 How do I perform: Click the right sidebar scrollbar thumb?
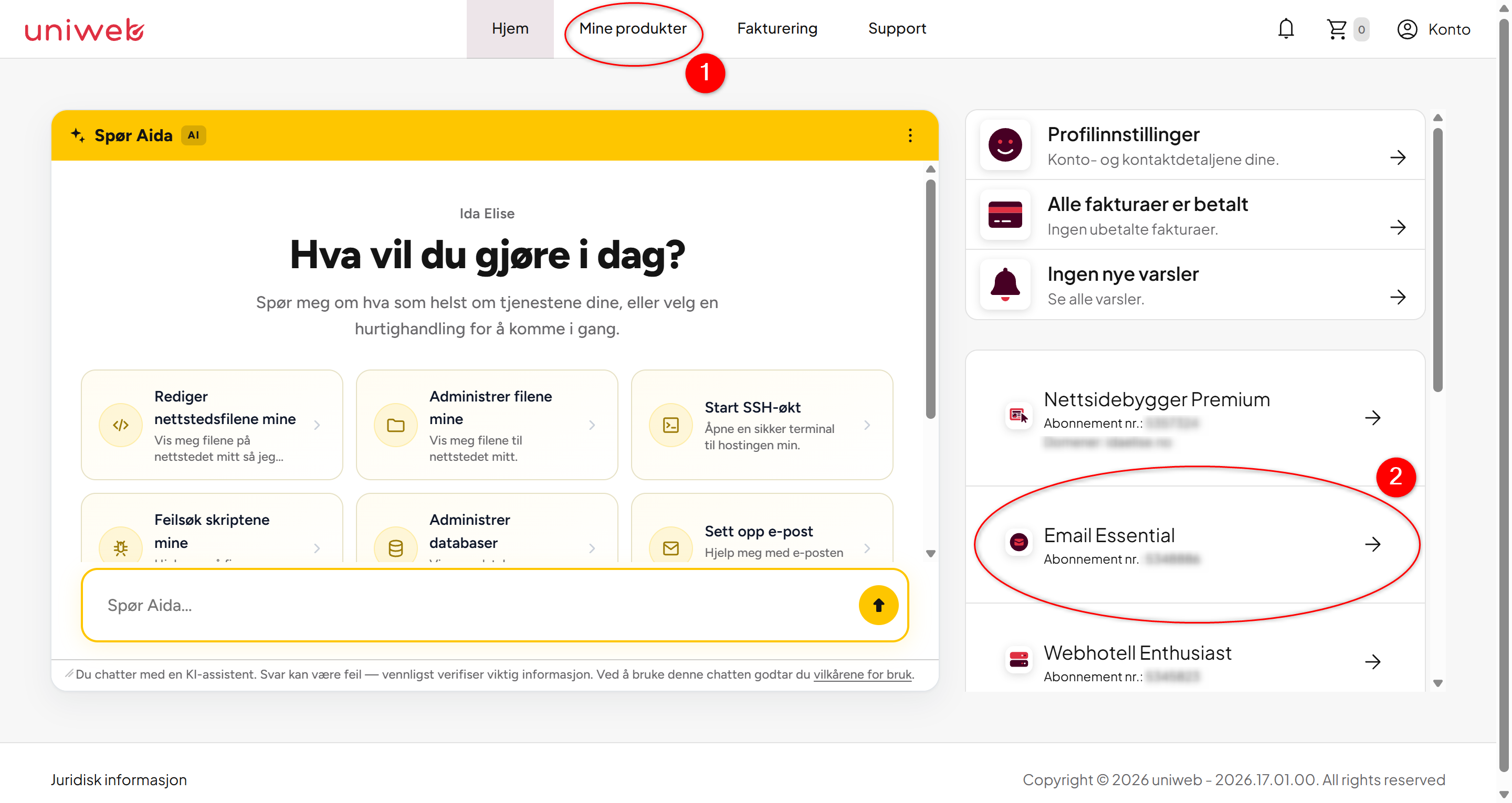pyautogui.click(x=1437, y=259)
